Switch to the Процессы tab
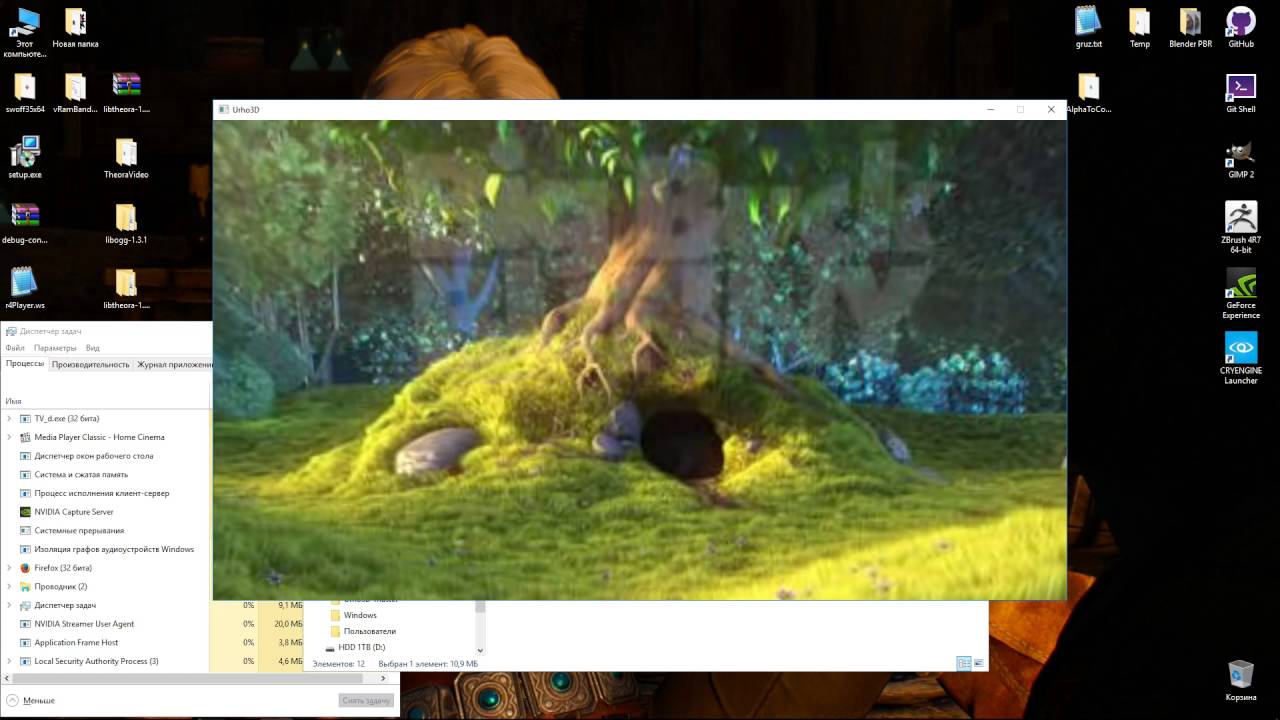This screenshot has width=1280, height=720. (x=24, y=364)
